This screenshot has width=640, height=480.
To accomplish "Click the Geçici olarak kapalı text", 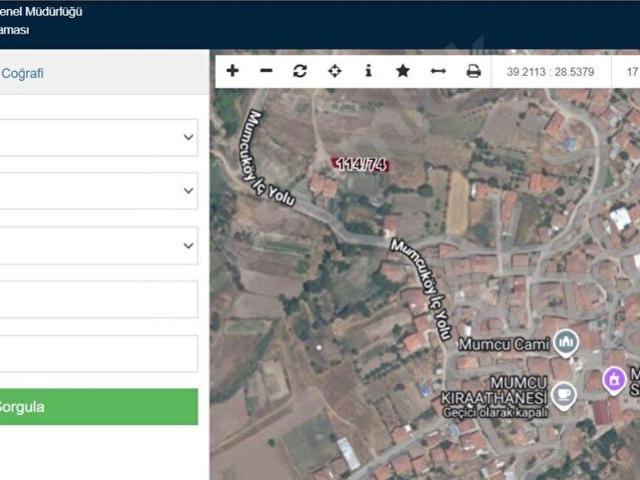I will [x=495, y=413].
